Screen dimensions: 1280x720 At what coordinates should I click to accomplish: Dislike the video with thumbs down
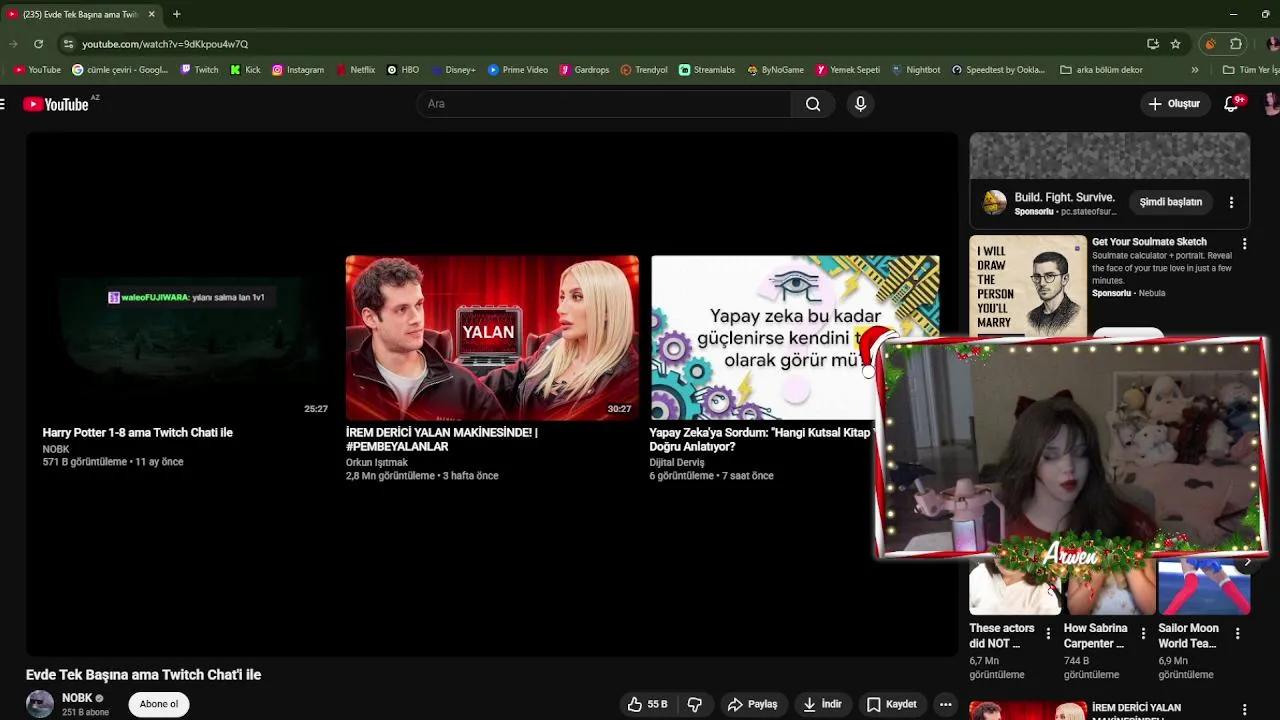point(694,704)
